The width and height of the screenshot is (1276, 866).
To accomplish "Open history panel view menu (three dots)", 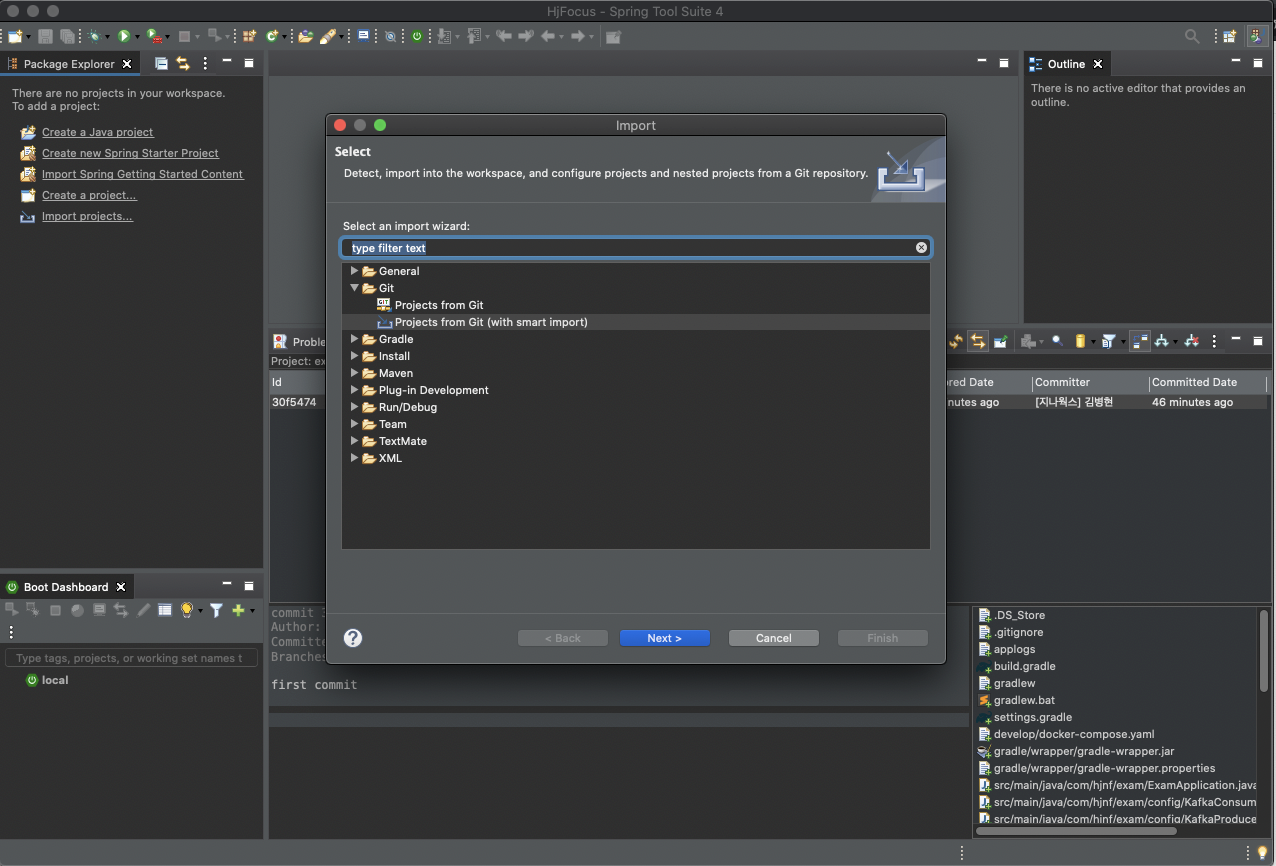I will (x=1214, y=341).
